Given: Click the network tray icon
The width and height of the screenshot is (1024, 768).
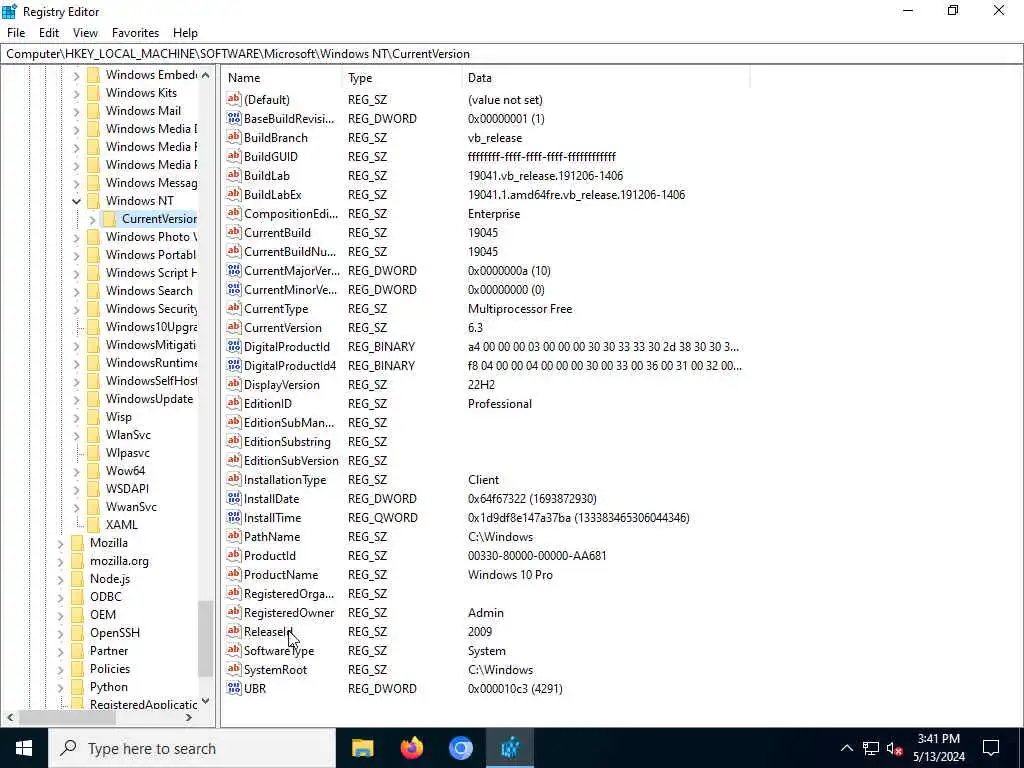Looking at the screenshot, I should tap(871, 748).
